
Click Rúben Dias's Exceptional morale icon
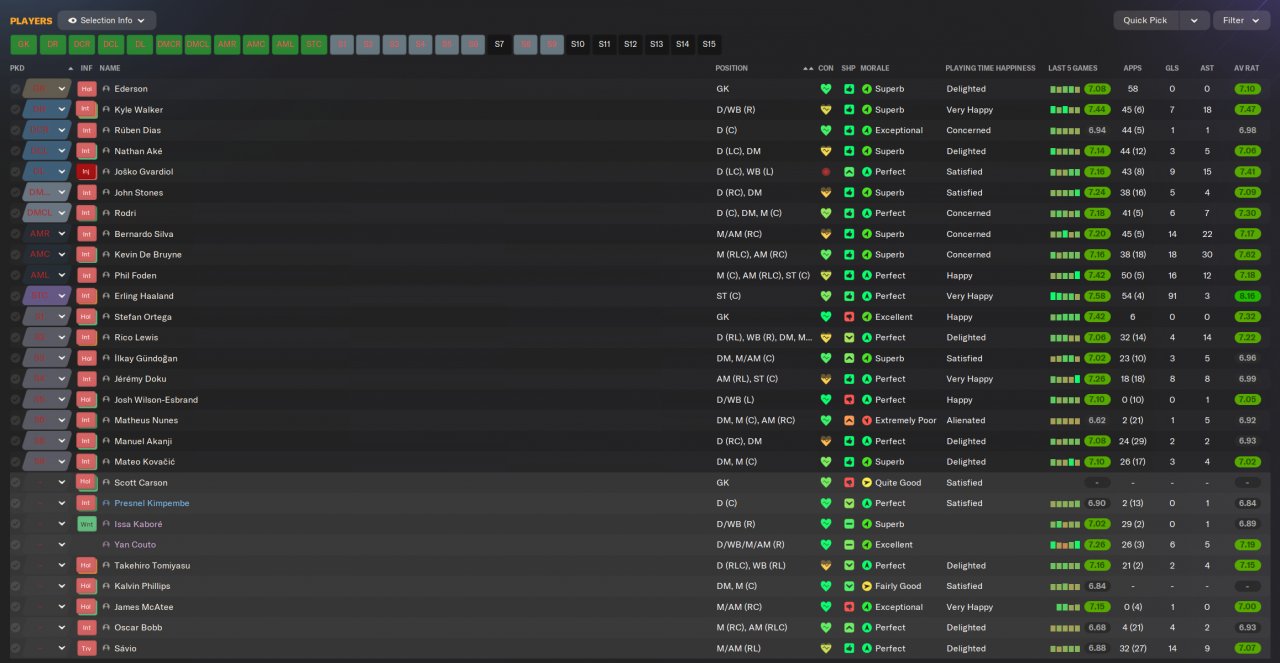pos(867,130)
